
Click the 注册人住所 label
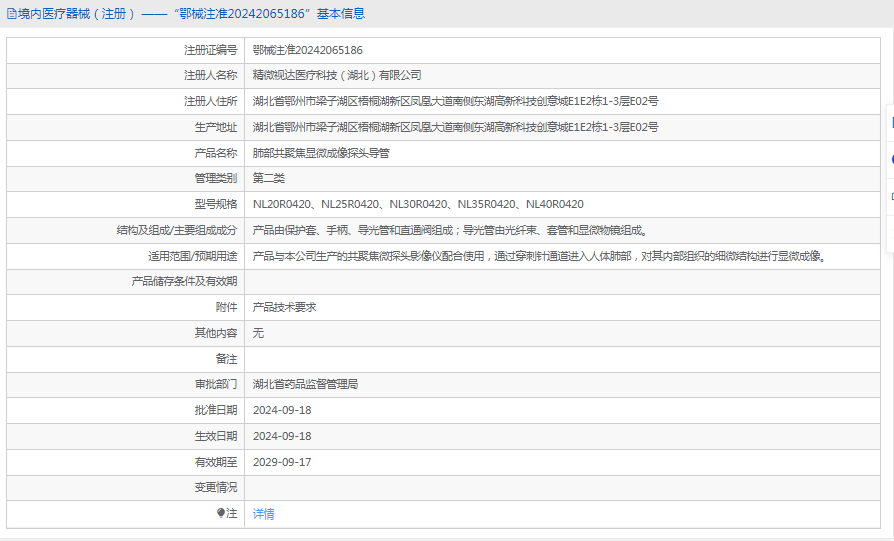pyautogui.click(x=210, y=101)
